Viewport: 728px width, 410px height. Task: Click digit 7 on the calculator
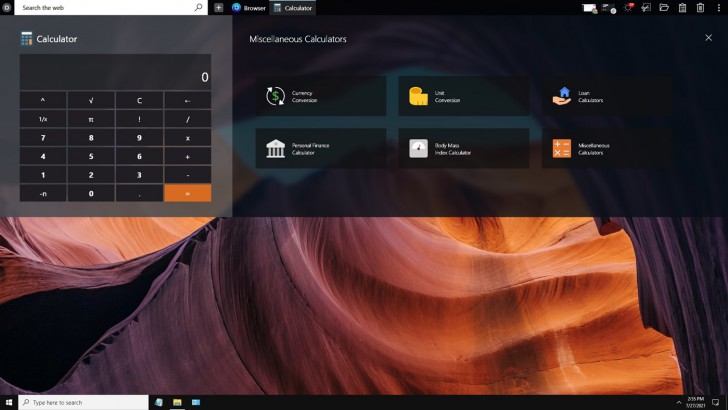[x=43, y=137]
